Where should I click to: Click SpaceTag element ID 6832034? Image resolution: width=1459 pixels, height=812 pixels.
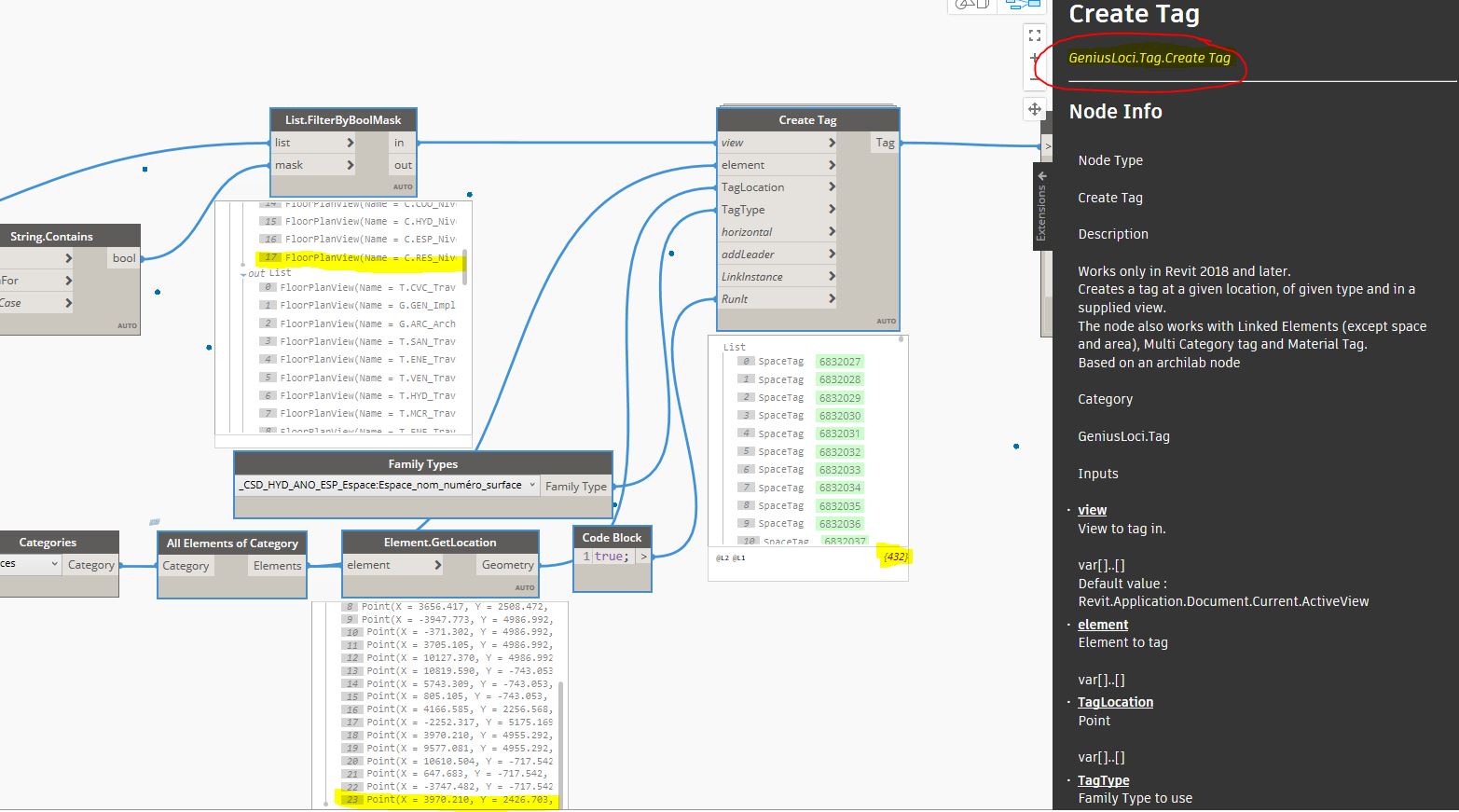pyautogui.click(x=840, y=488)
